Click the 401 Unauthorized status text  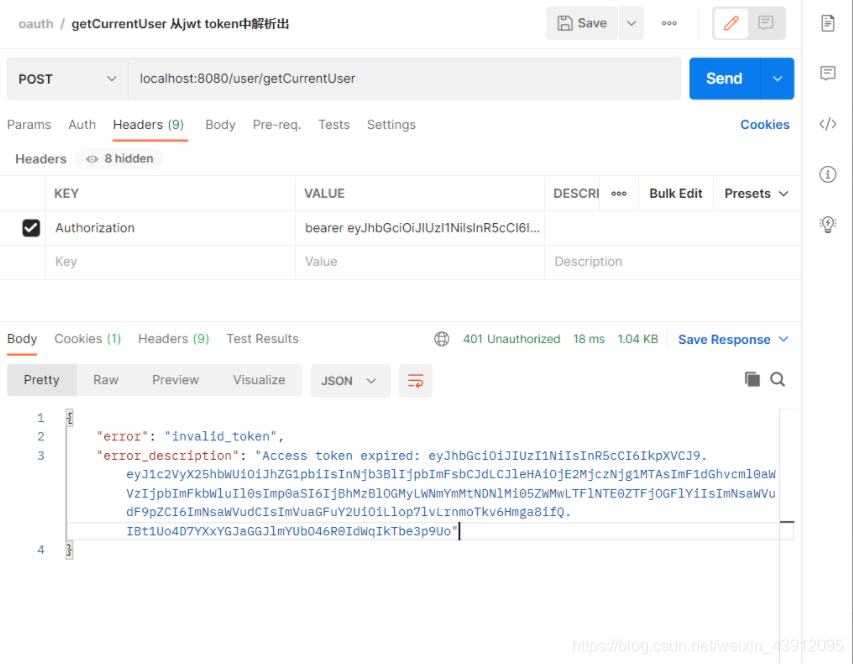tap(511, 339)
